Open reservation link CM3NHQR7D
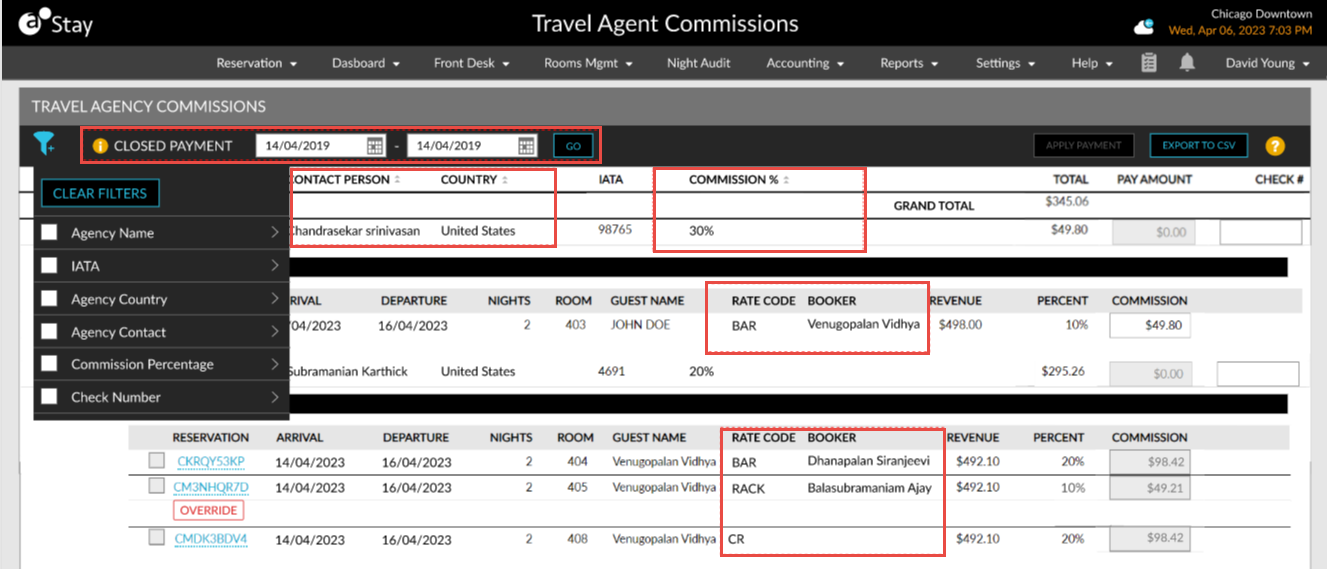The height and width of the screenshot is (569, 1327). (211, 487)
